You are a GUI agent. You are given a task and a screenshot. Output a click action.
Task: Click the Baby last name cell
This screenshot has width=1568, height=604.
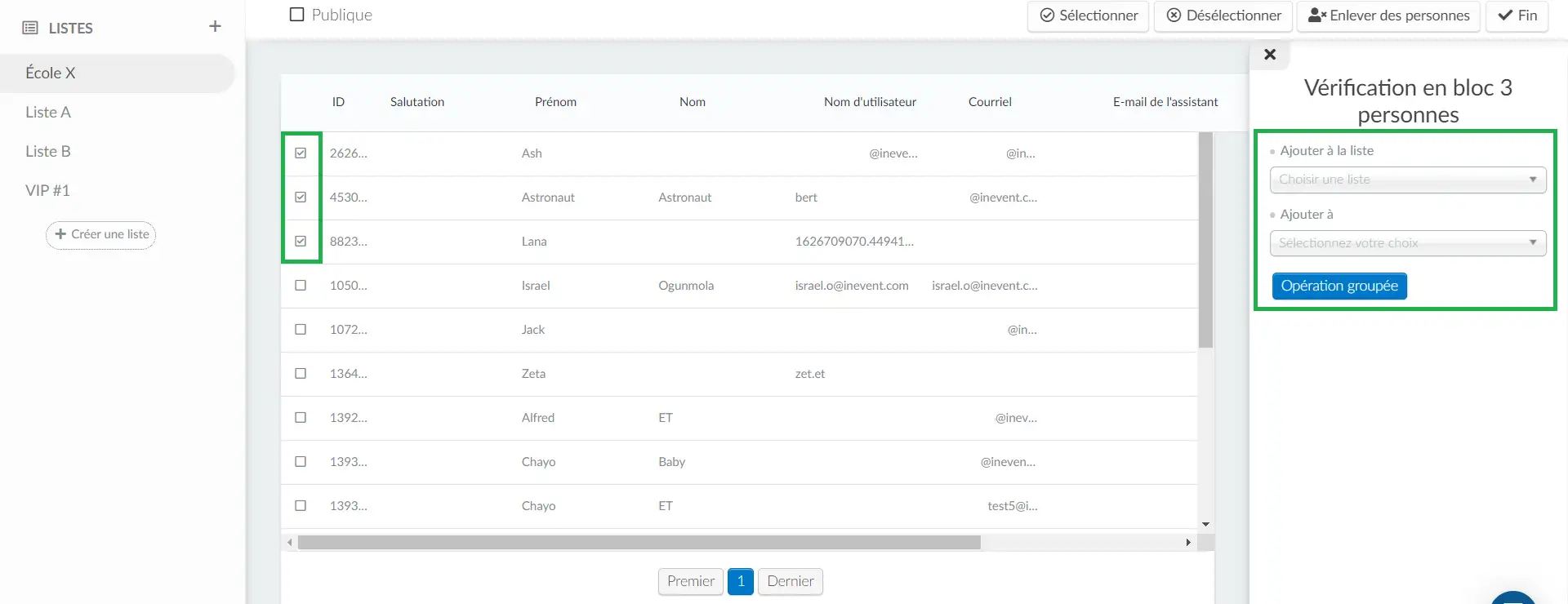click(672, 462)
